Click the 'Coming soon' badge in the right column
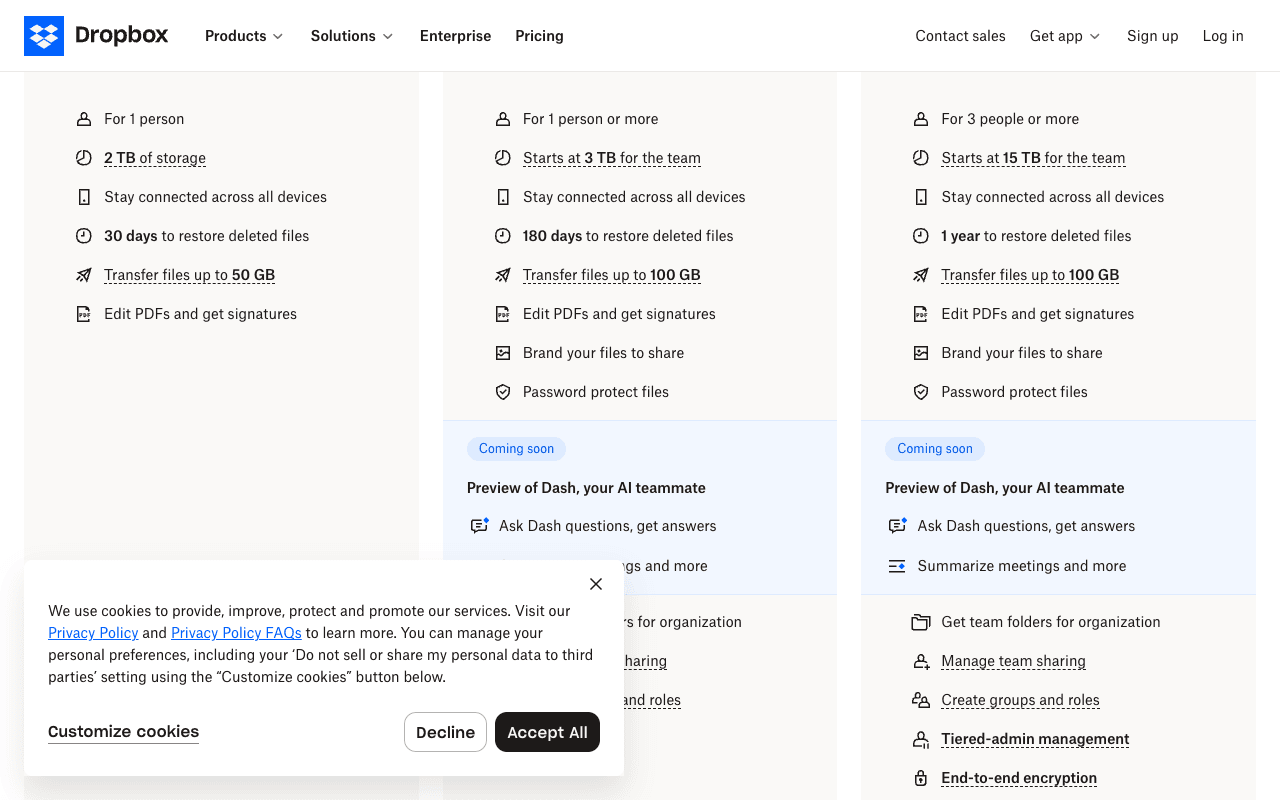This screenshot has width=1280, height=800. point(935,449)
